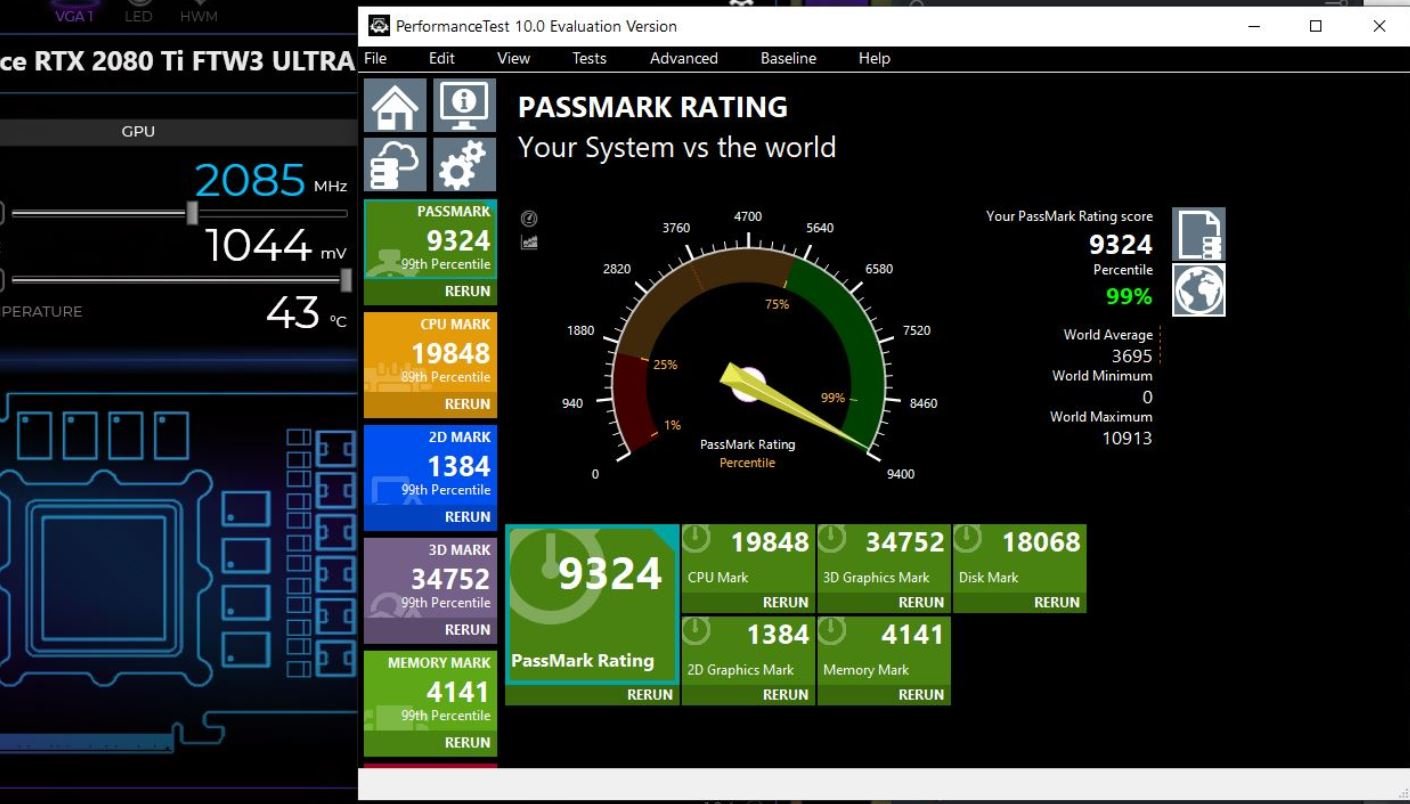Click RERUN on the 3D Graphics Mark tile
Viewport: 1410px width, 804px height.
click(921, 603)
